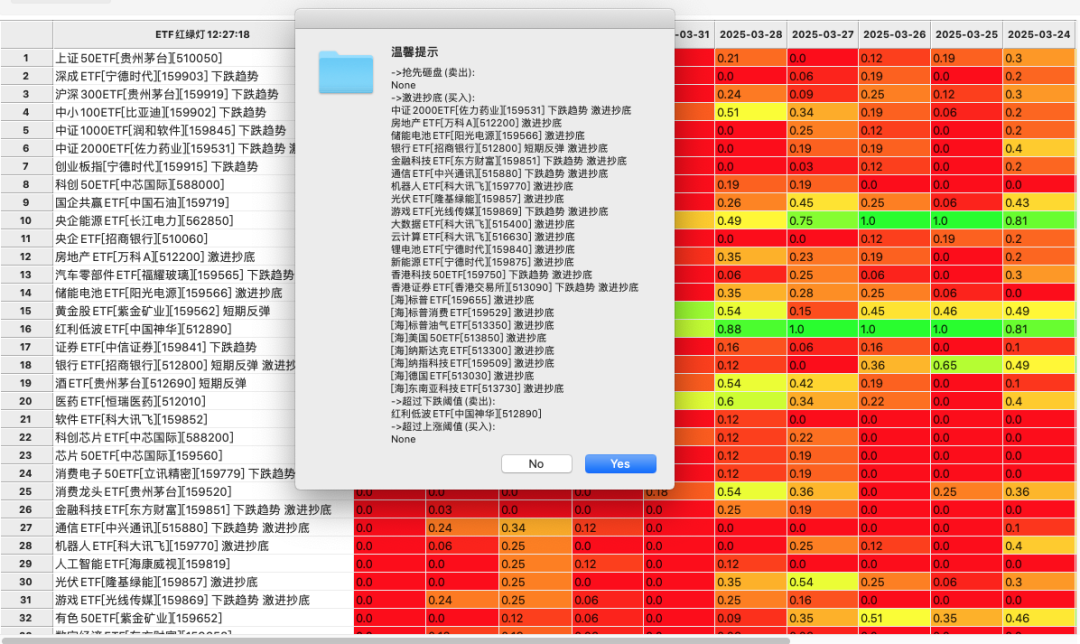Click the 0.03 cell in table row 26
Viewport: 1080px width, 644px height.
click(461, 510)
